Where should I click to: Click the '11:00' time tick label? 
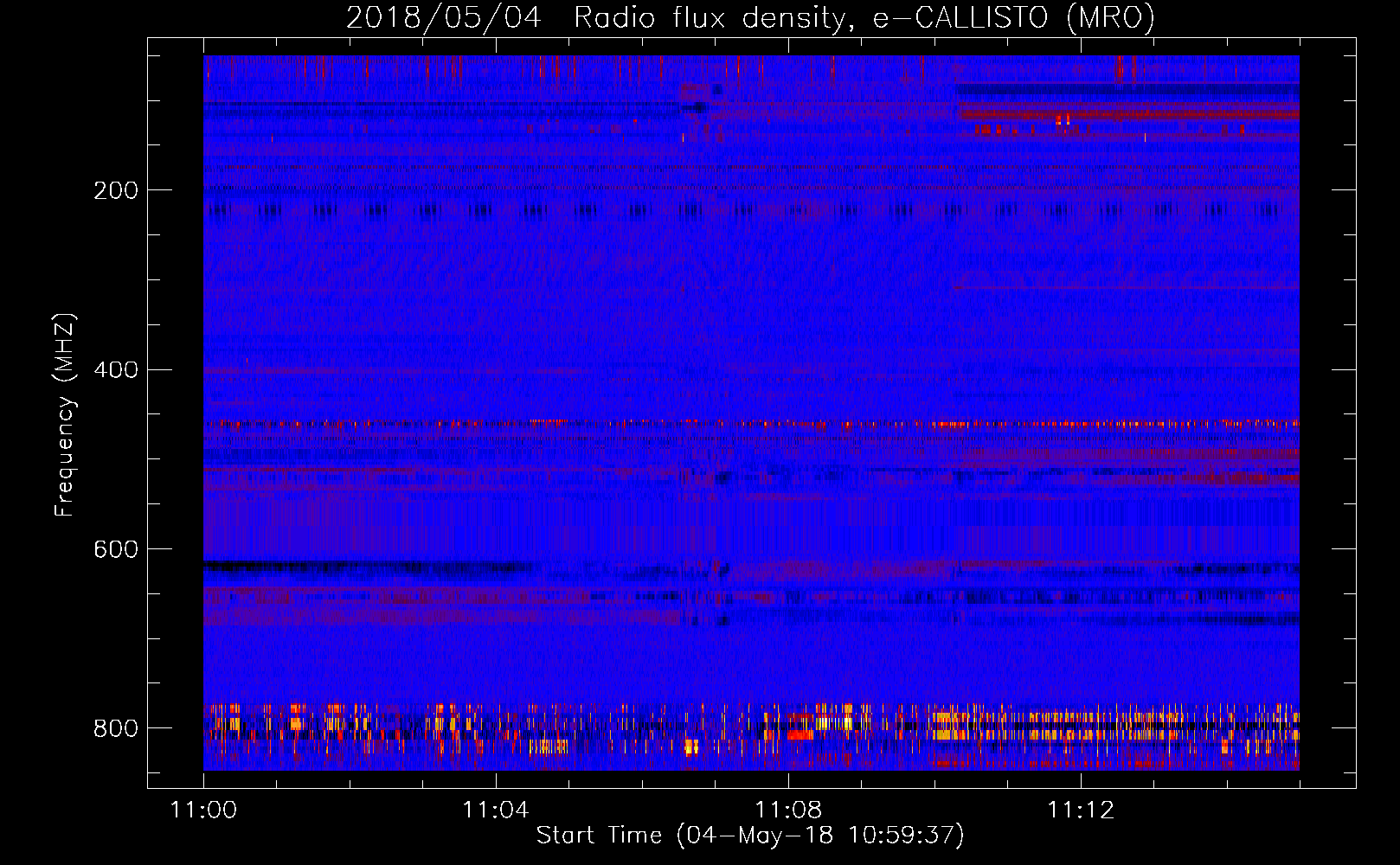(204, 811)
